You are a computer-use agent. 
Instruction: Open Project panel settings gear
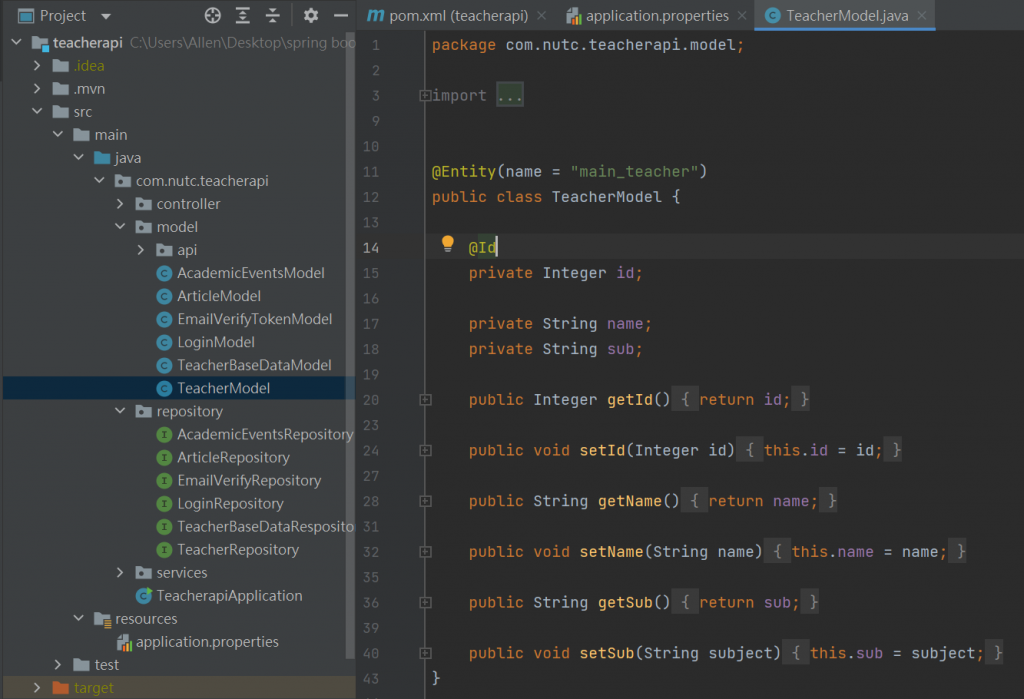311,15
